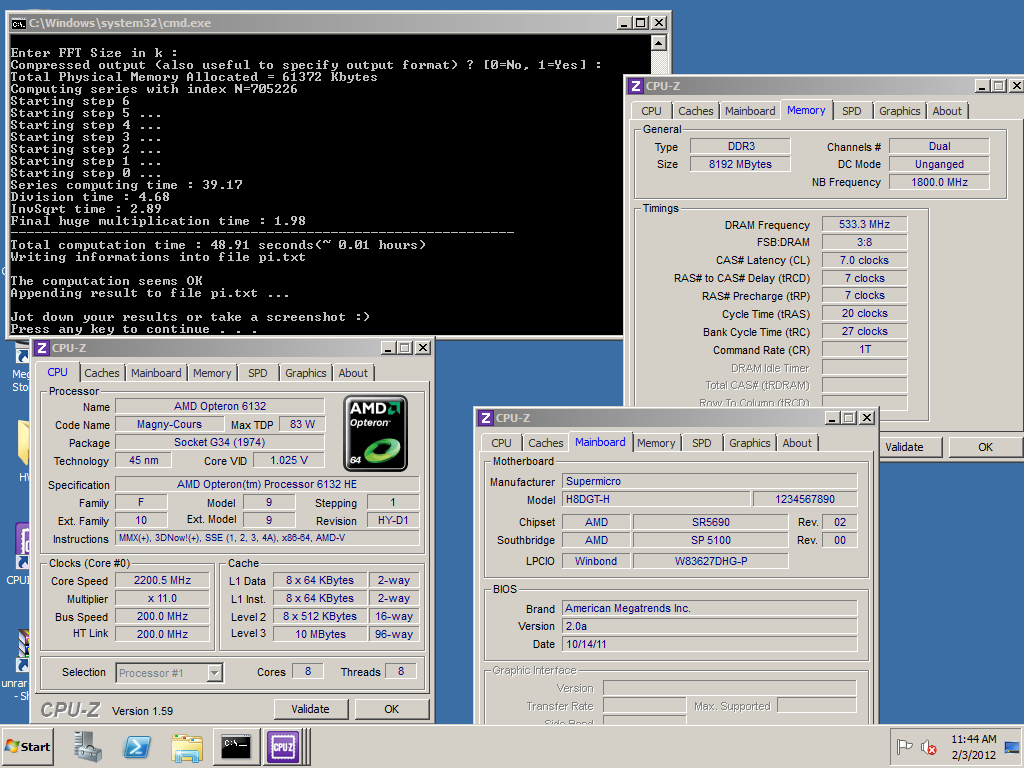Open Windows PowerShell taskbar icon
1024x768 pixels.
pyautogui.click(x=137, y=746)
